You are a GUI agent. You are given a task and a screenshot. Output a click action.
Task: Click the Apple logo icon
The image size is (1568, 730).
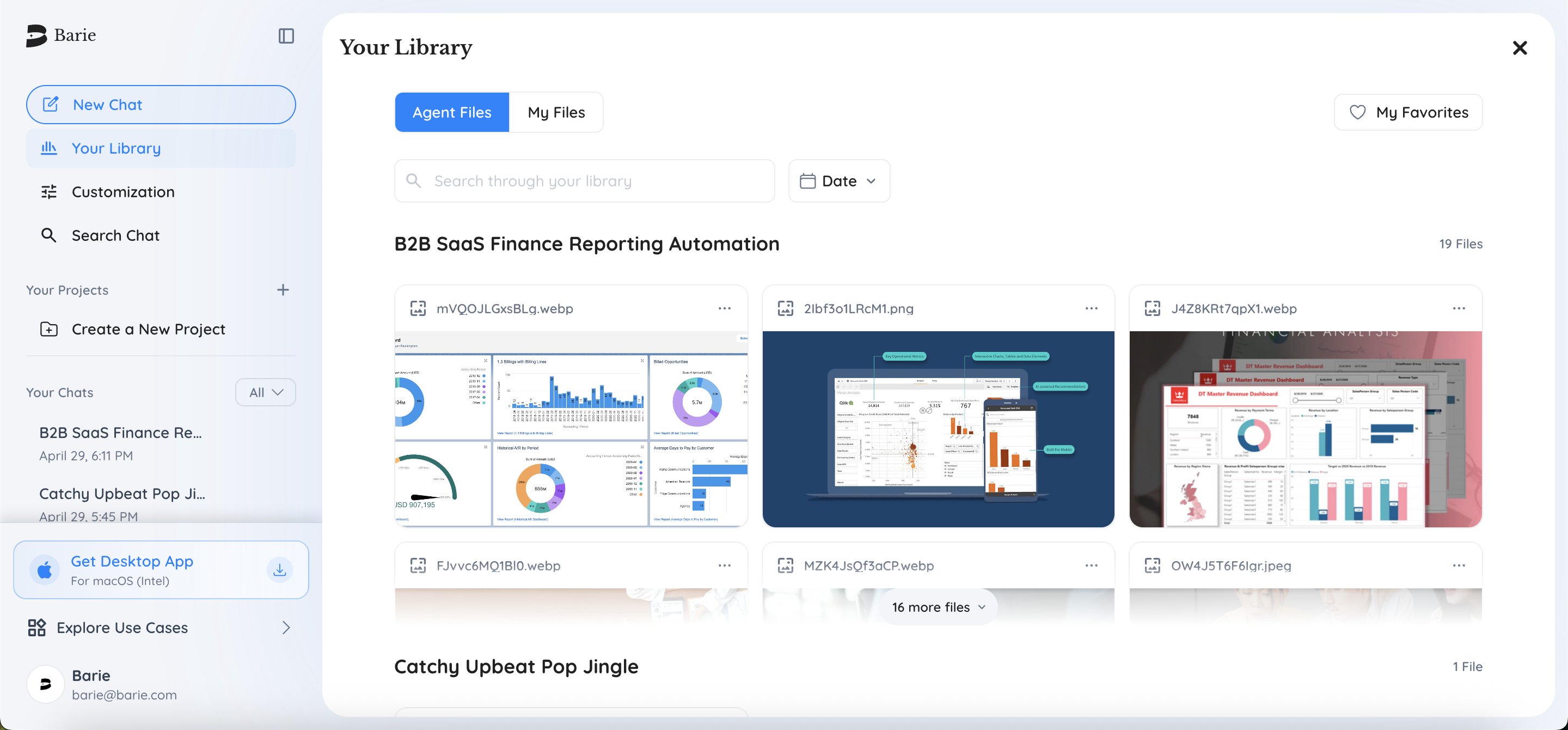coord(45,570)
